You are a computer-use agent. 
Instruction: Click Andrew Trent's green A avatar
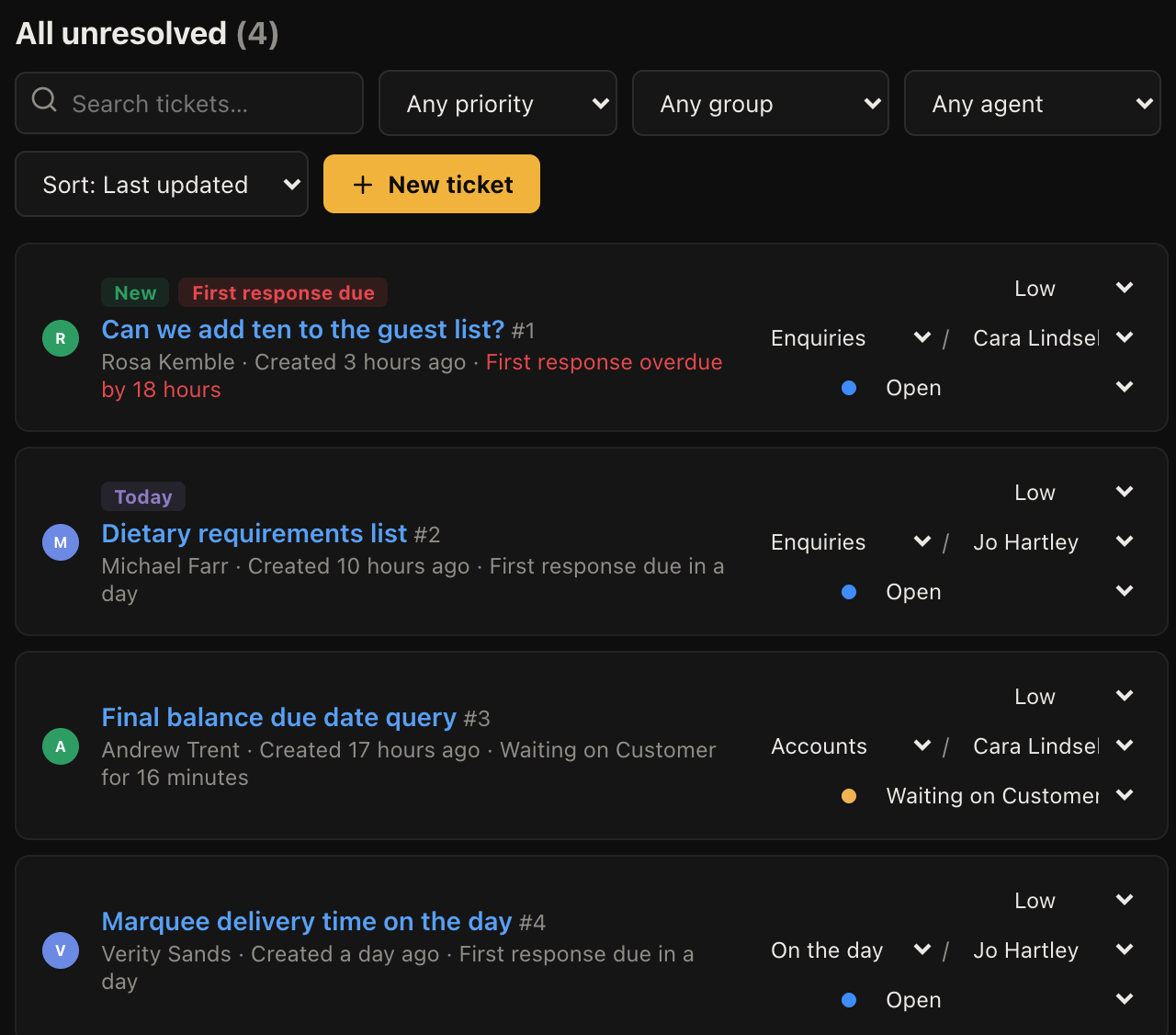pos(61,746)
